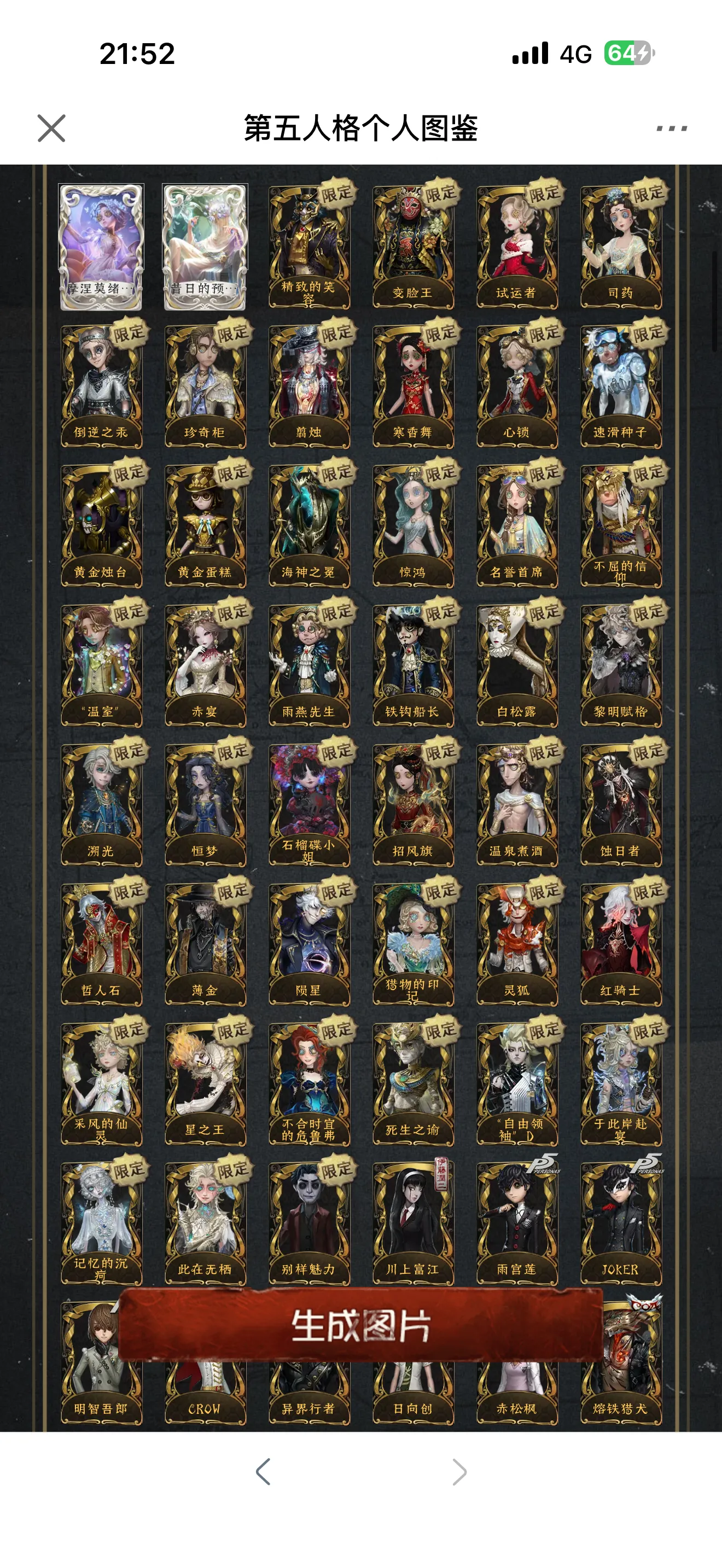Tap the 黄金蛋糕 skin card
This screenshot has height=1568, width=722.
click(205, 526)
